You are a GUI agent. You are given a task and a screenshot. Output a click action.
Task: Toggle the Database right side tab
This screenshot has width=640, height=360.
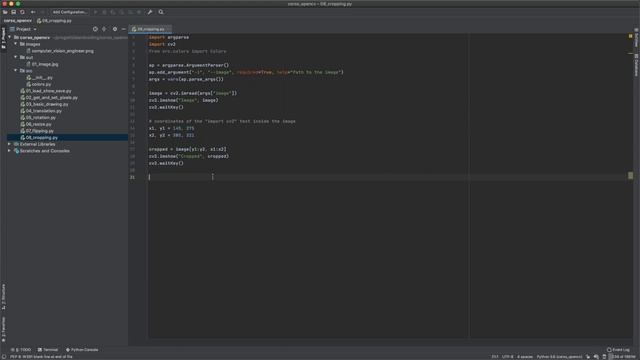(x=636, y=65)
